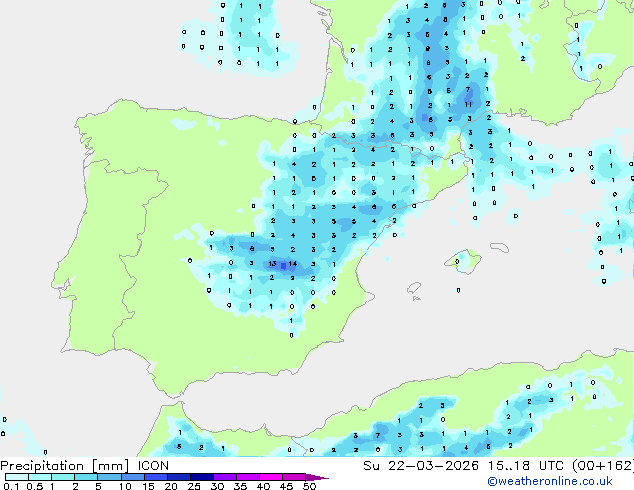The image size is (634, 490).
Task: Click the legend label "45"
Action: coord(286,486)
